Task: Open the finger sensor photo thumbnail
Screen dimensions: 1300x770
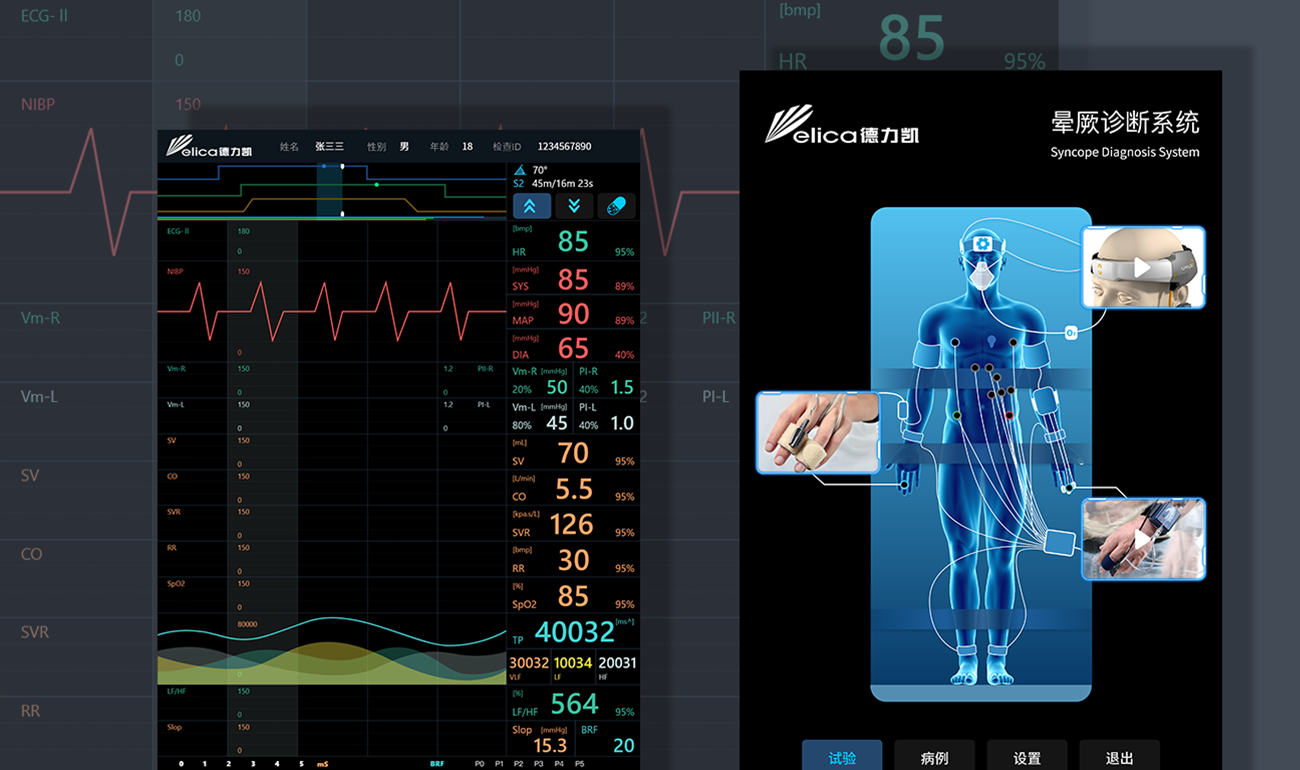Action: point(817,432)
